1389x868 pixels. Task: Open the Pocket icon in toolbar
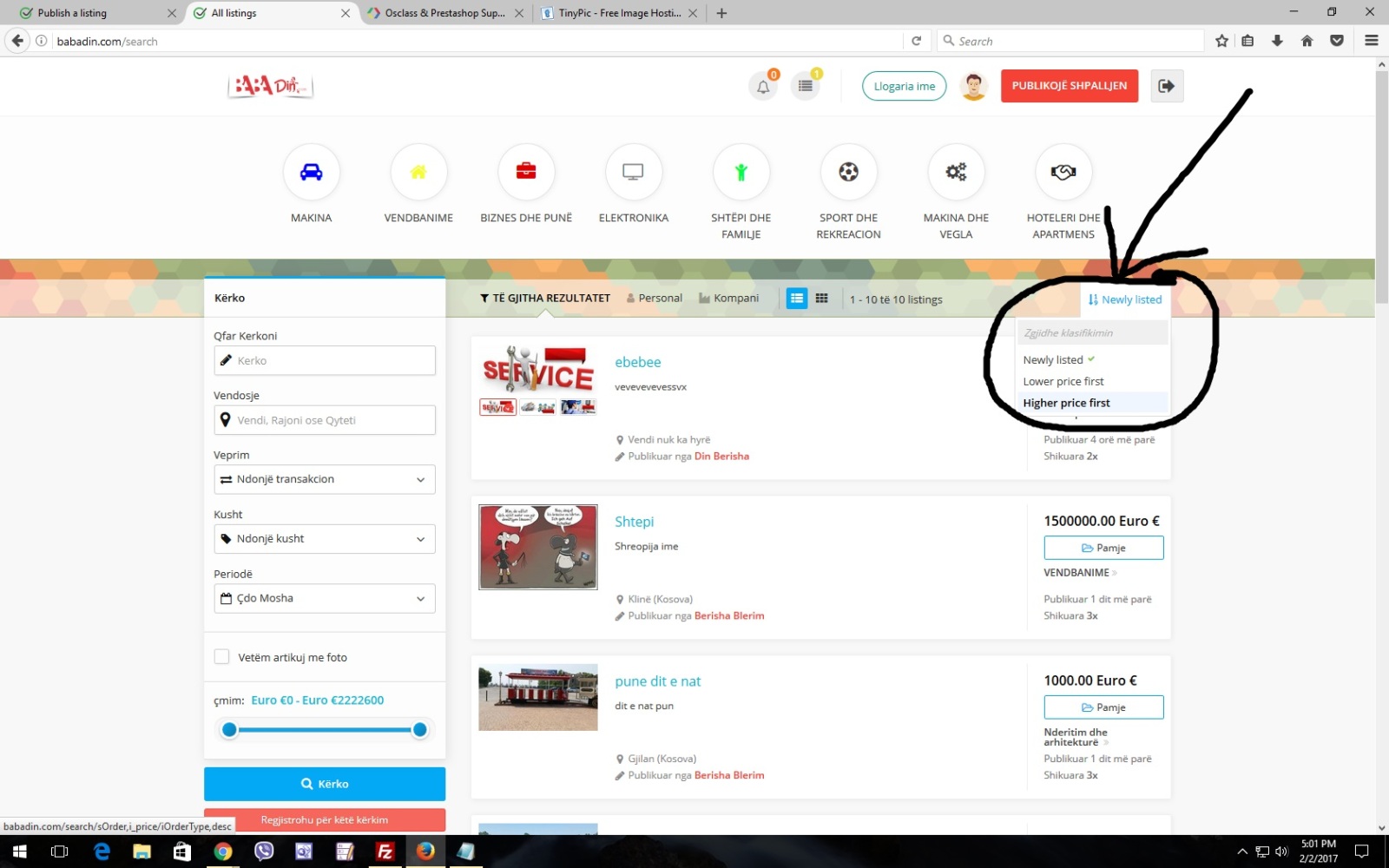1337,41
